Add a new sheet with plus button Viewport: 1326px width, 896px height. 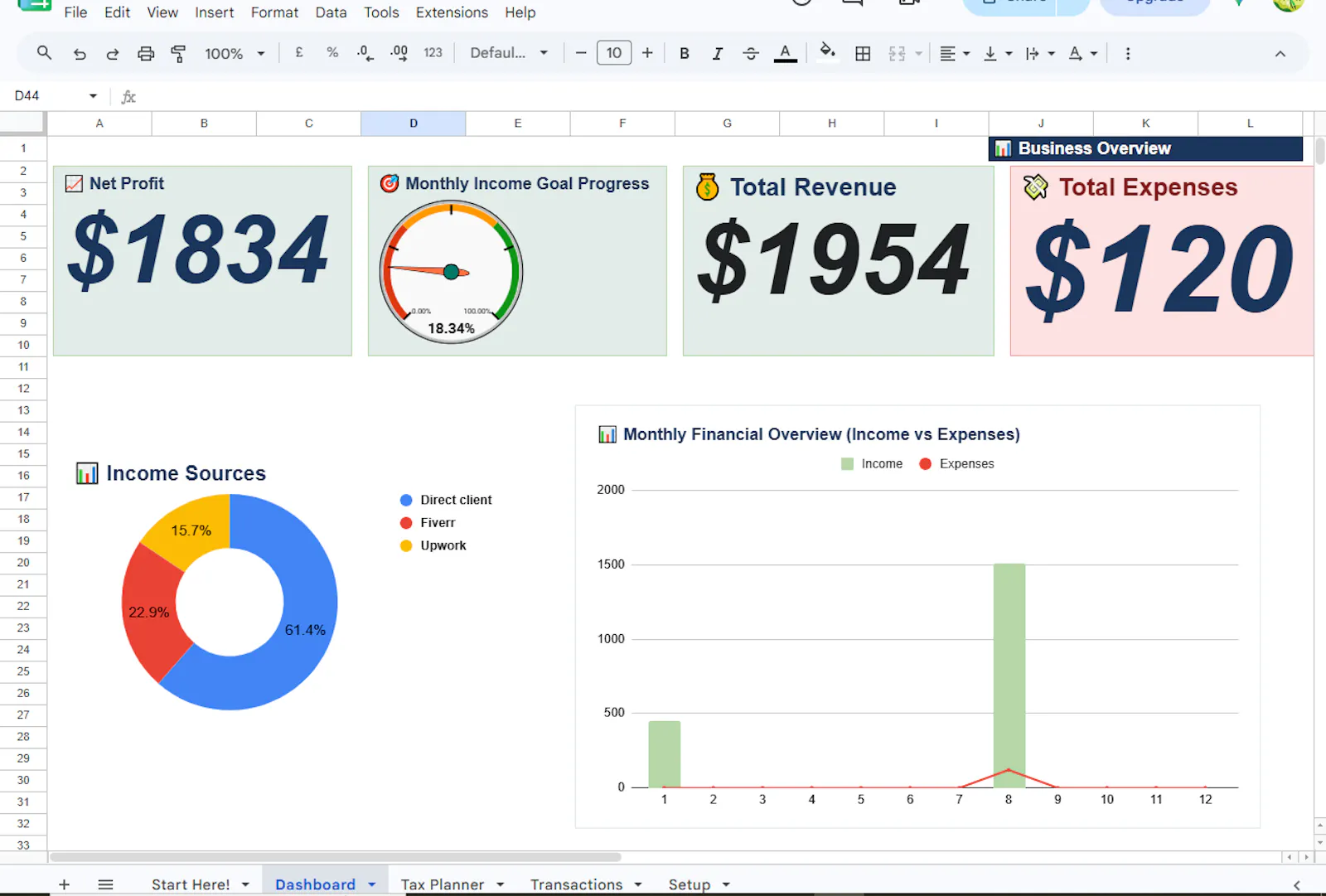tap(64, 884)
